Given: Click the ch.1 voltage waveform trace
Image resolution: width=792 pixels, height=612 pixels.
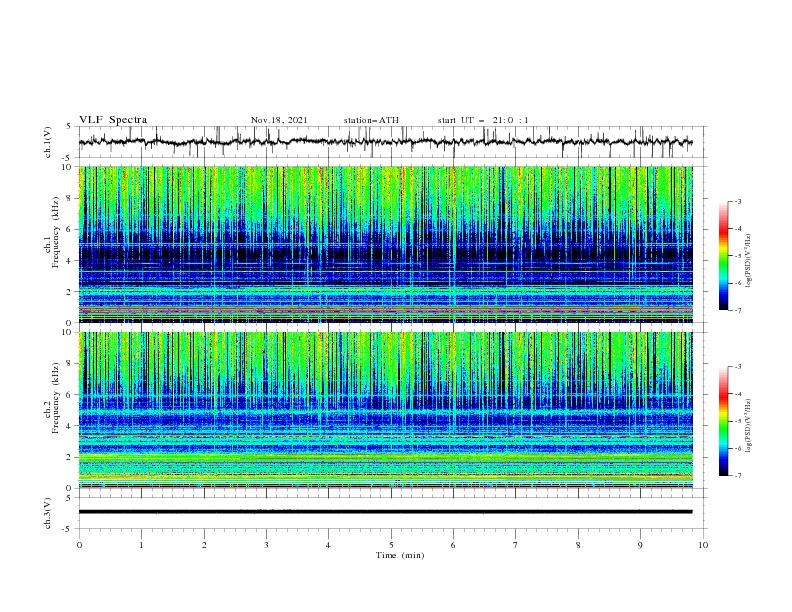Looking at the screenshot, I should pos(385,142).
